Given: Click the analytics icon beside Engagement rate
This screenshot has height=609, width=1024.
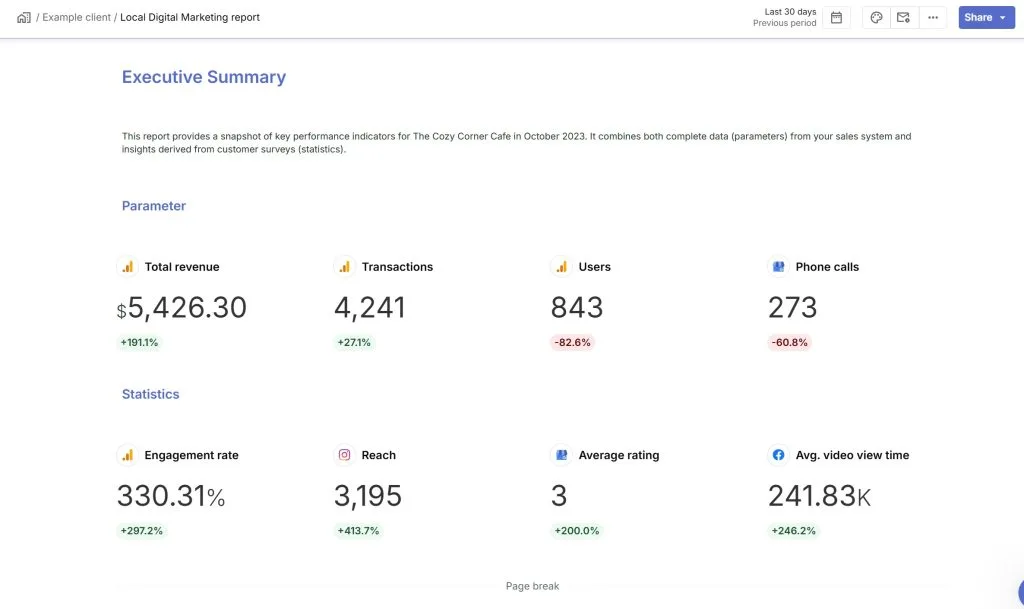Looking at the screenshot, I should (127, 455).
